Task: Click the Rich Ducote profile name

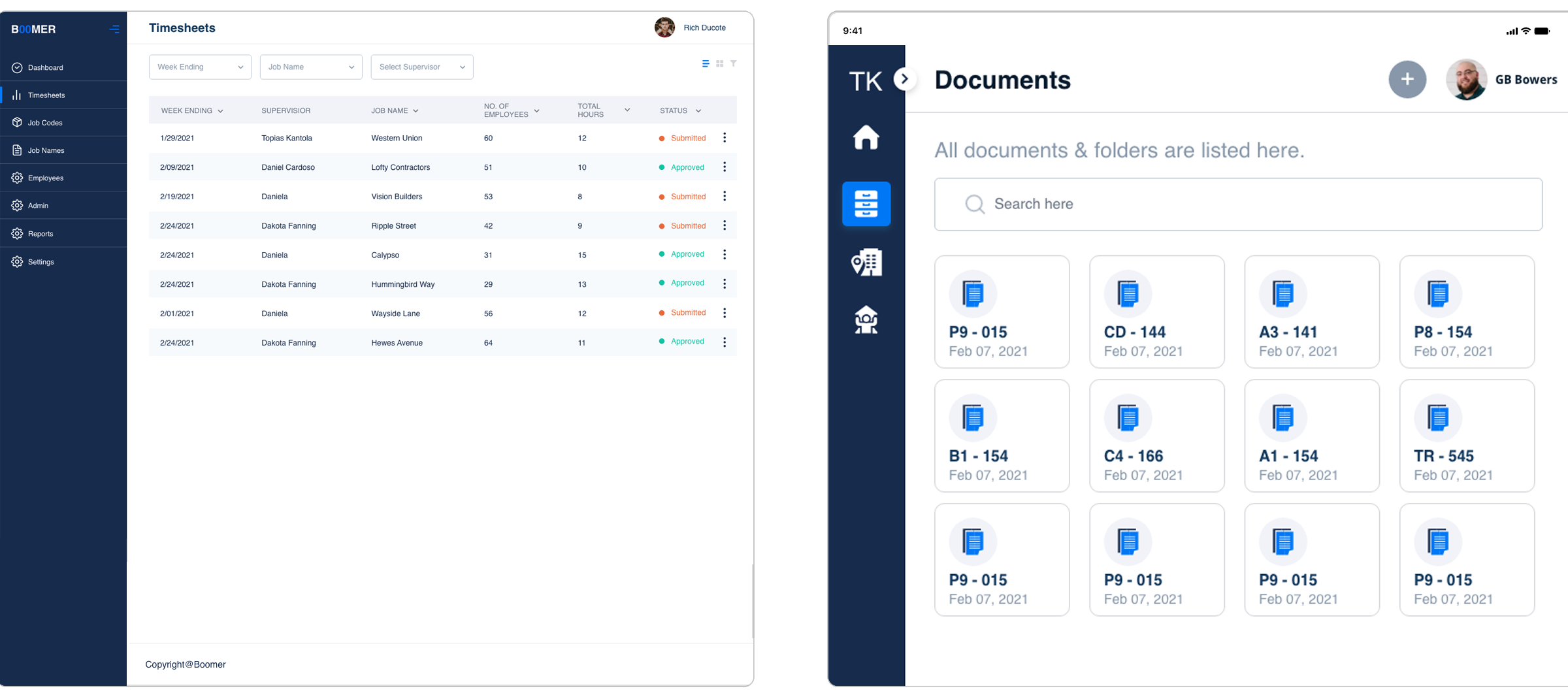Action: (704, 28)
